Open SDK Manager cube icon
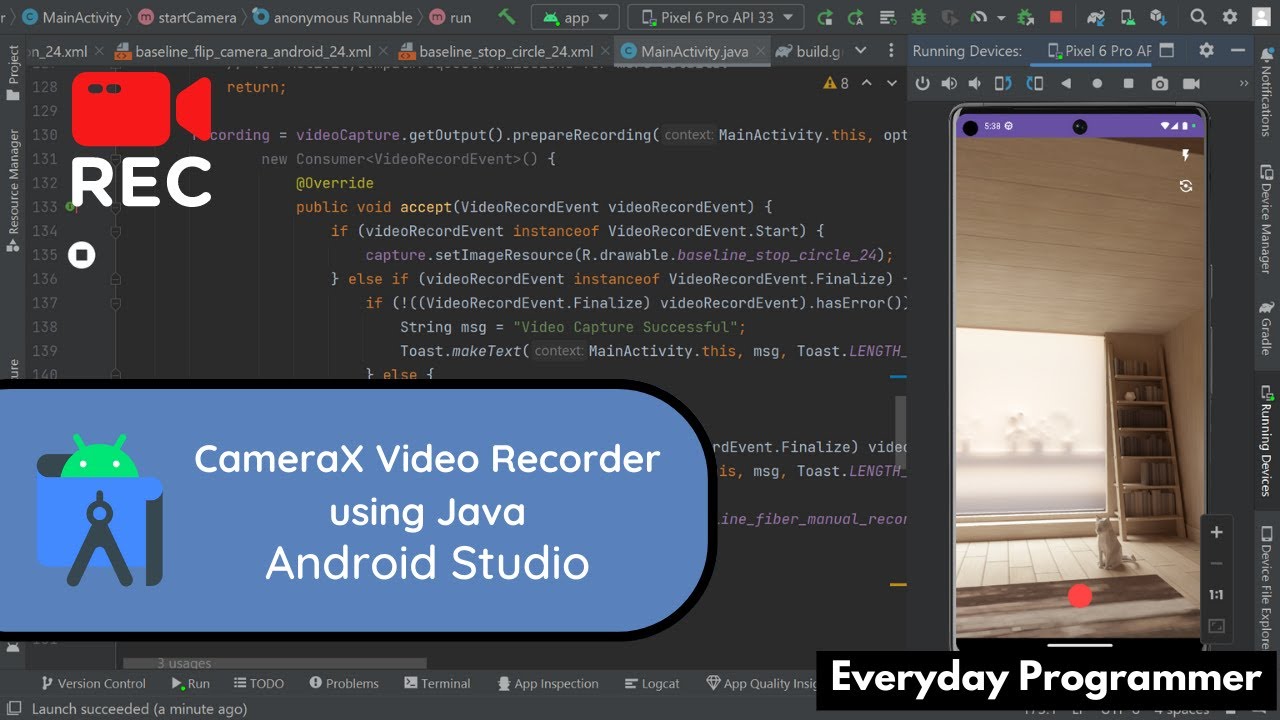Screen dimensions: 1280x720 coord(1158,17)
